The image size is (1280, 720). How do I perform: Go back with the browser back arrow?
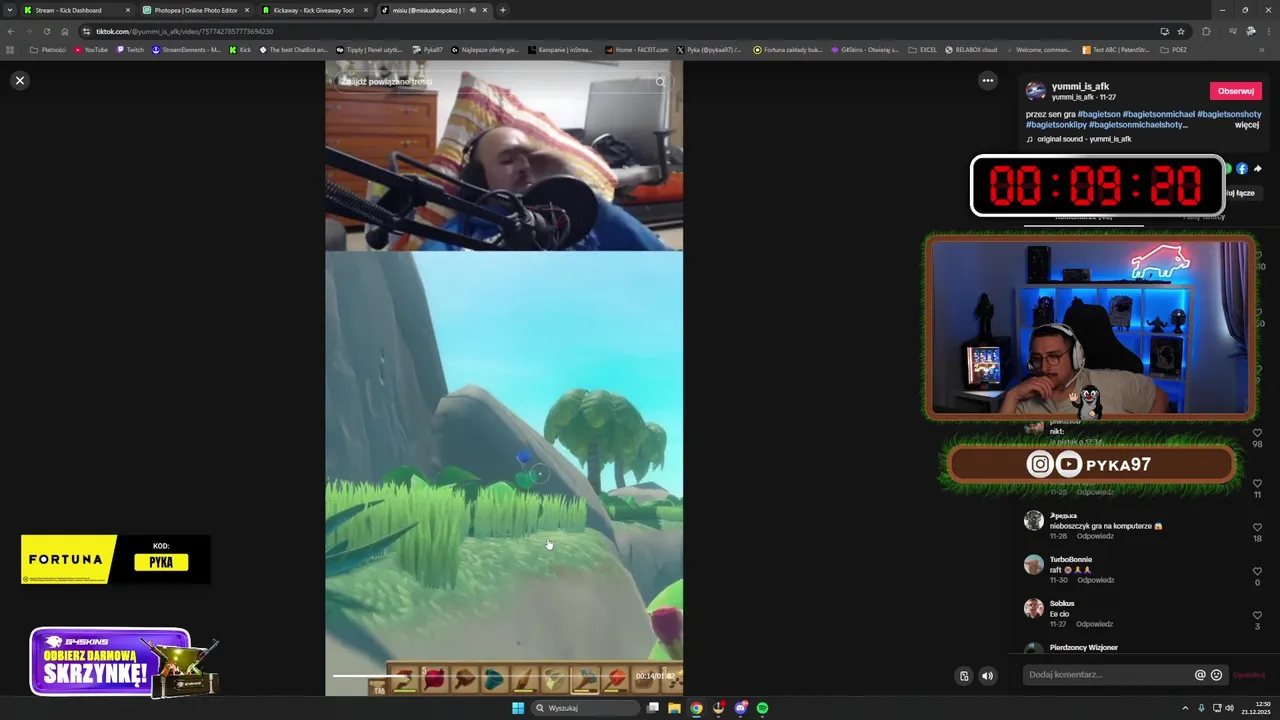coord(11,31)
